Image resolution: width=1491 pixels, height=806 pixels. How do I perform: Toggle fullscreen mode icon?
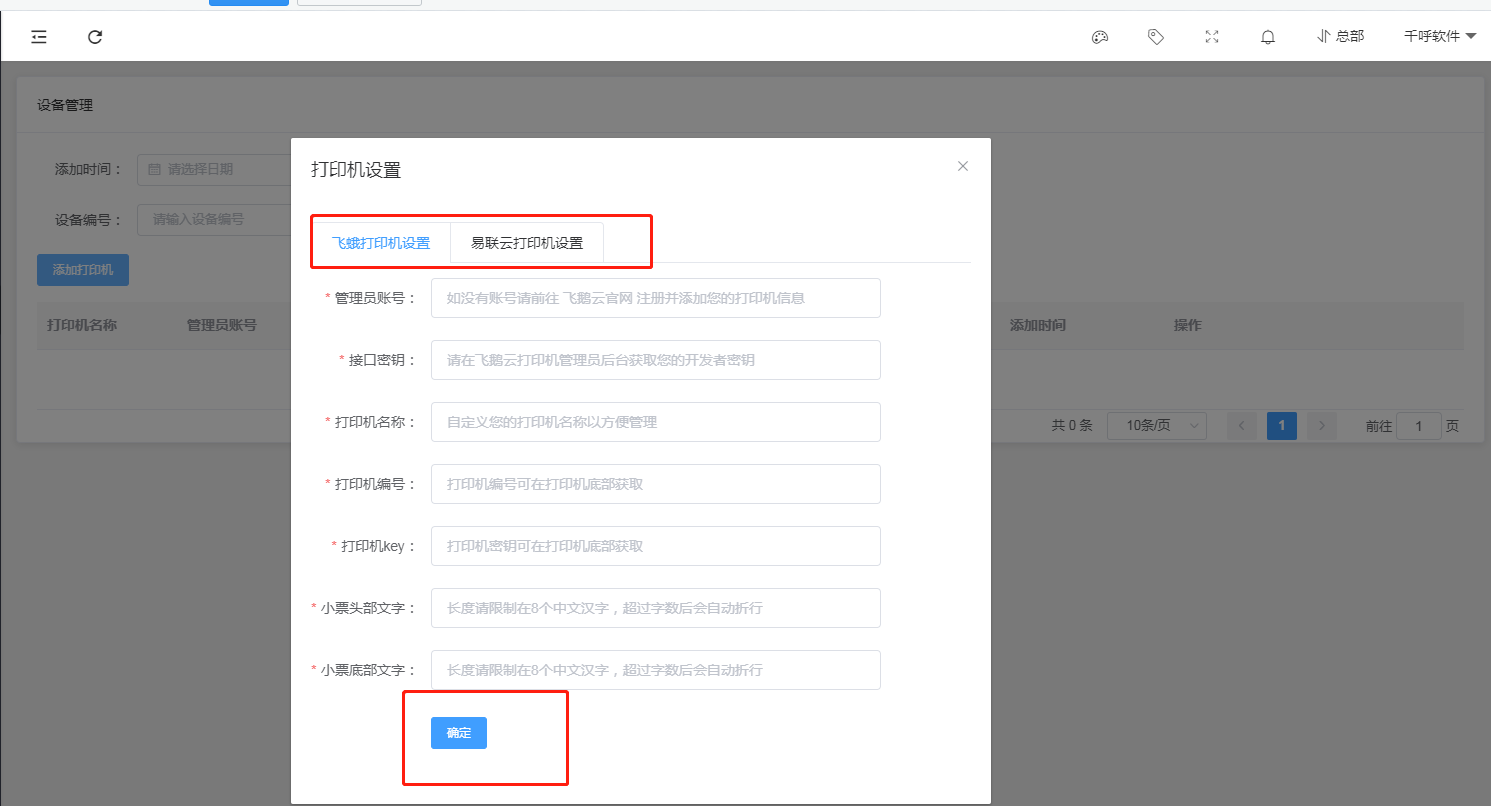(1212, 37)
